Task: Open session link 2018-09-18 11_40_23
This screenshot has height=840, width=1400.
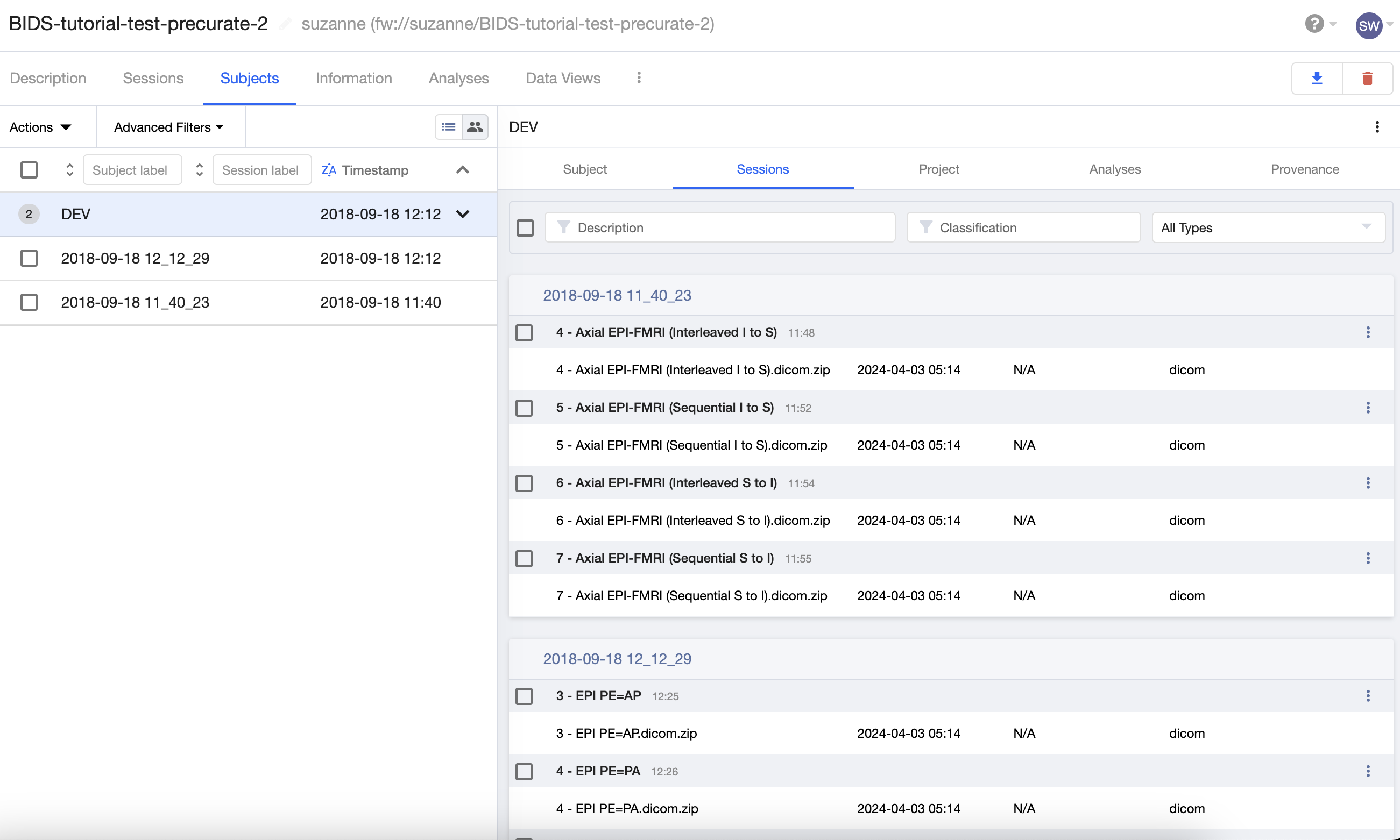Action: [617, 295]
